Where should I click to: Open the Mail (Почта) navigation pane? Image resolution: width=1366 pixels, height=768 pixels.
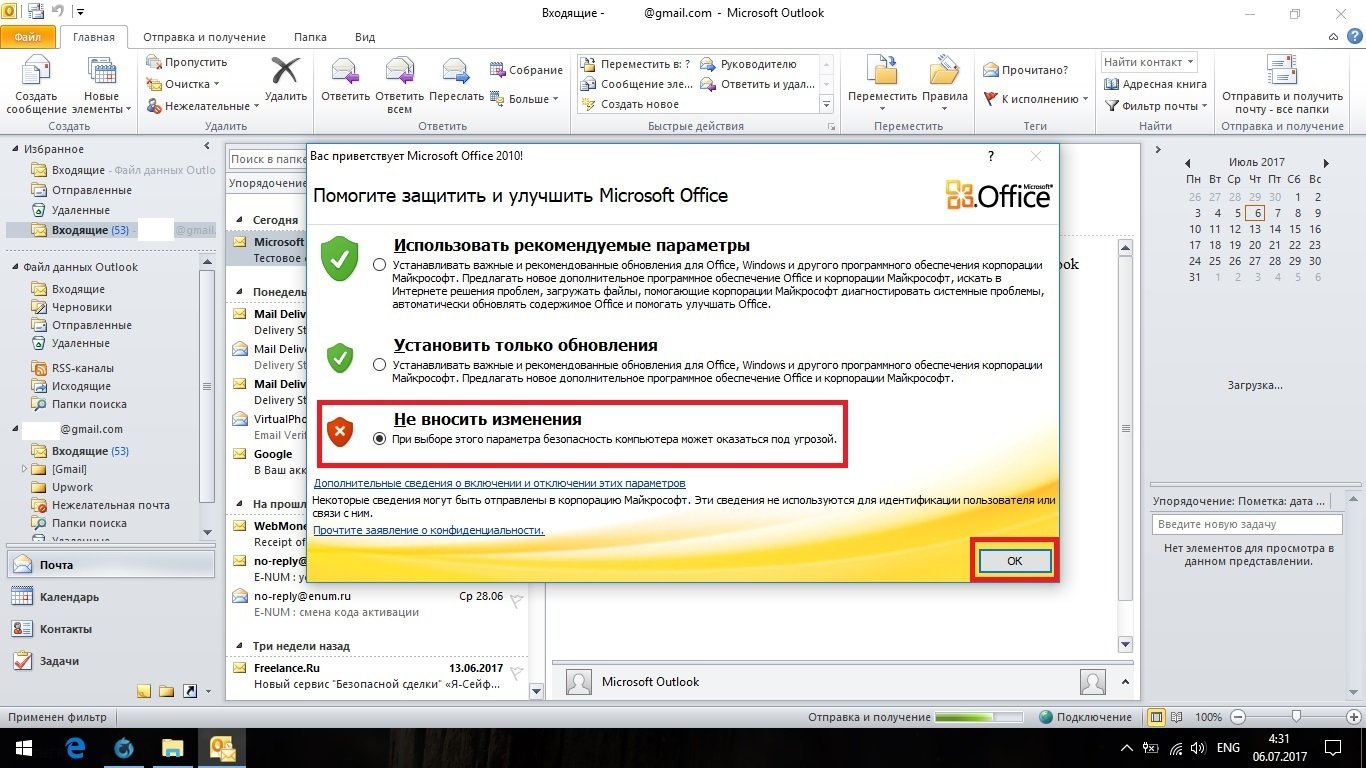point(111,565)
